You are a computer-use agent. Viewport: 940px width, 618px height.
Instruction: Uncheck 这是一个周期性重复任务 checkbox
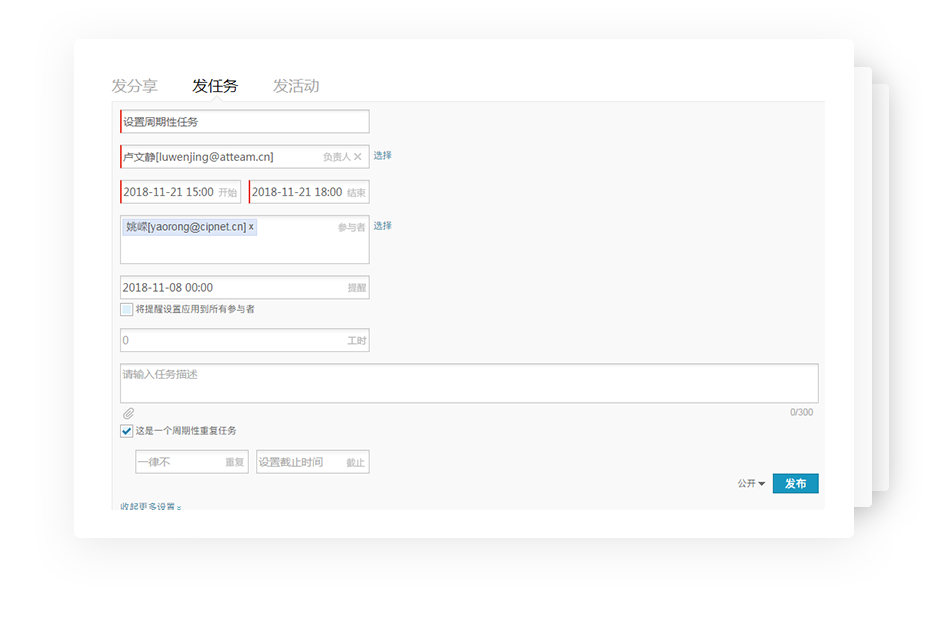[x=126, y=431]
